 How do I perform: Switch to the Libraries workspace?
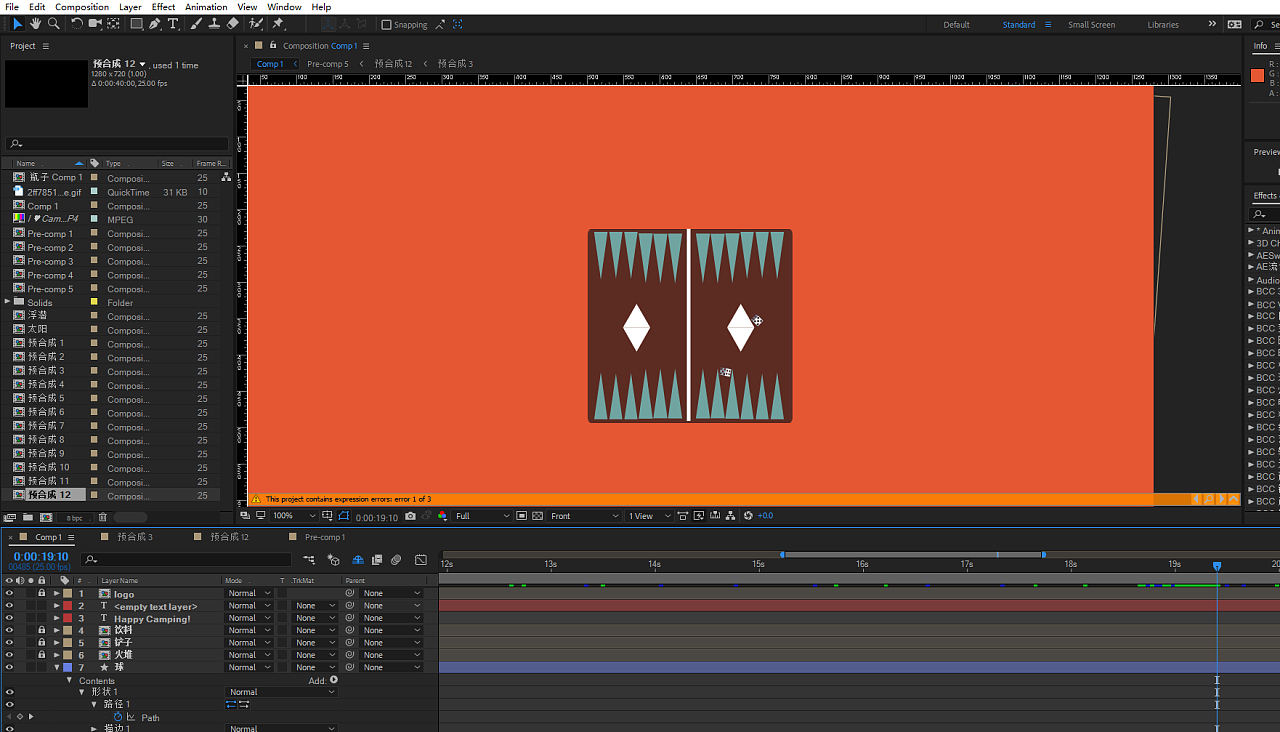pyautogui.click(x=1163, y=25)
